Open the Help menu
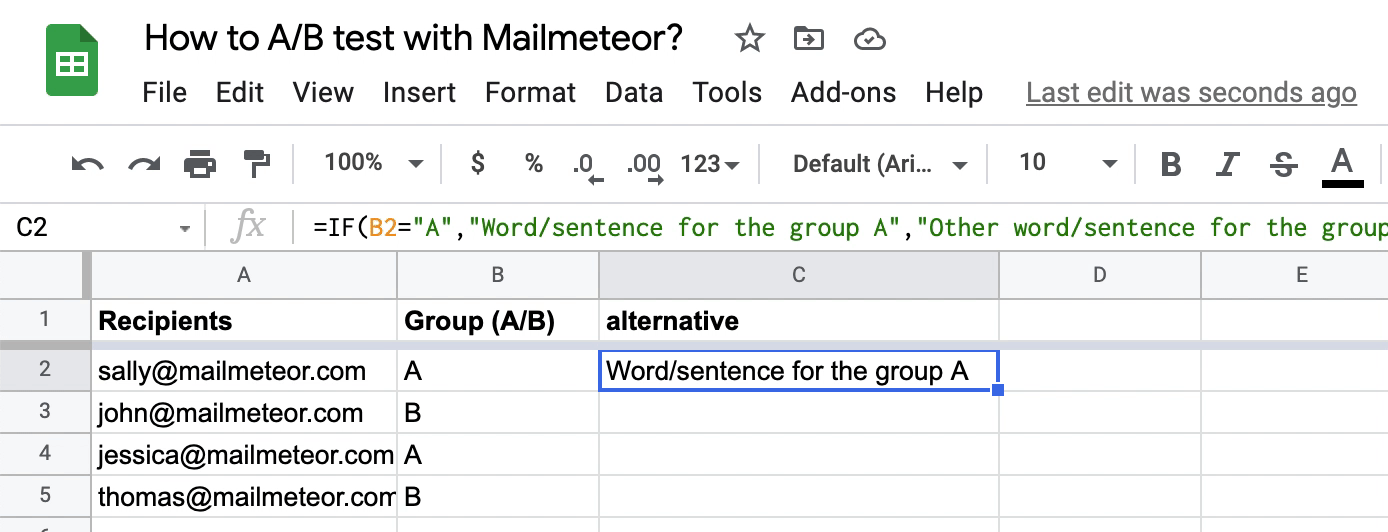The height and width of the screenshot is (532, 1388). 954,93
